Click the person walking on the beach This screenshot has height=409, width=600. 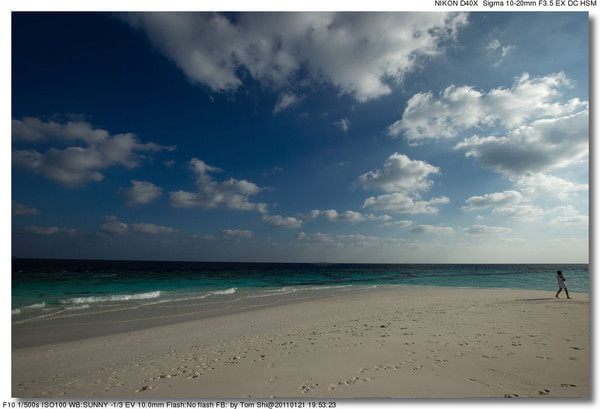pos(562,284)
